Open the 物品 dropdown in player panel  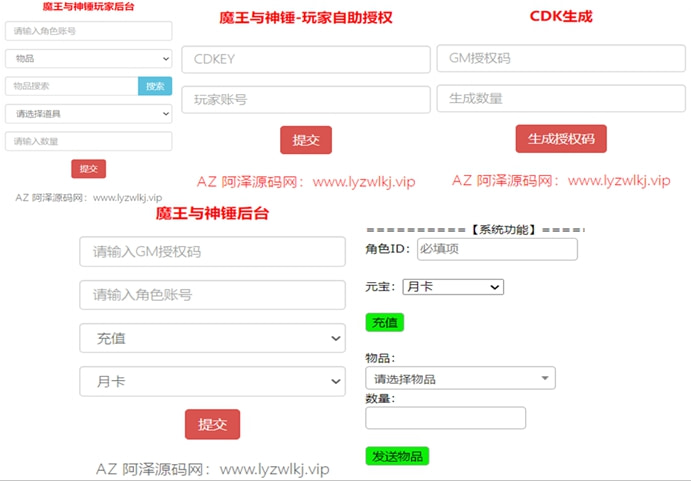click(x=88, y=59)
